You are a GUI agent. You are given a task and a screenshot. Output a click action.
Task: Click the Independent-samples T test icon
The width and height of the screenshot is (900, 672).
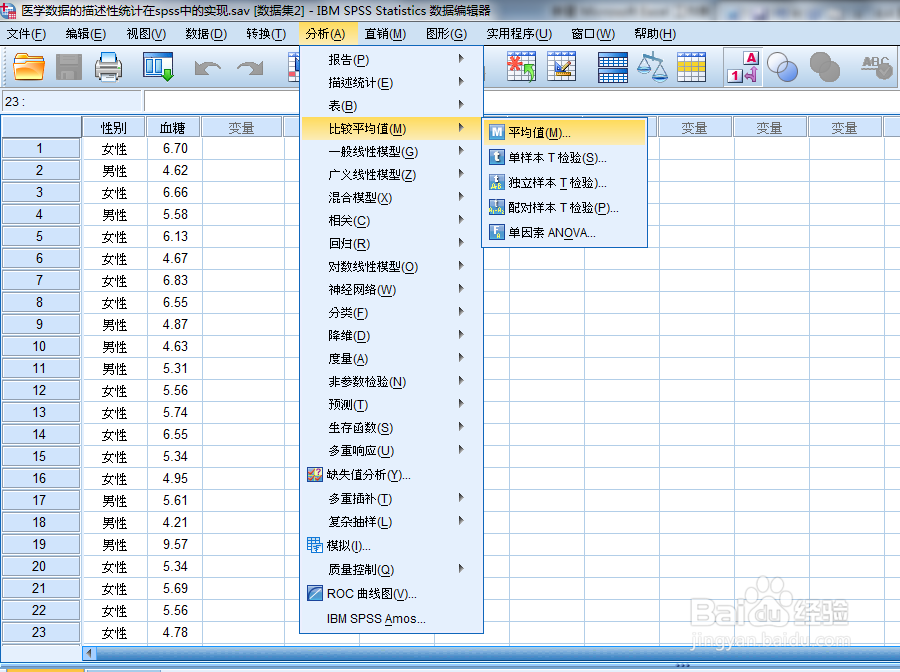(x=496, y=182)
